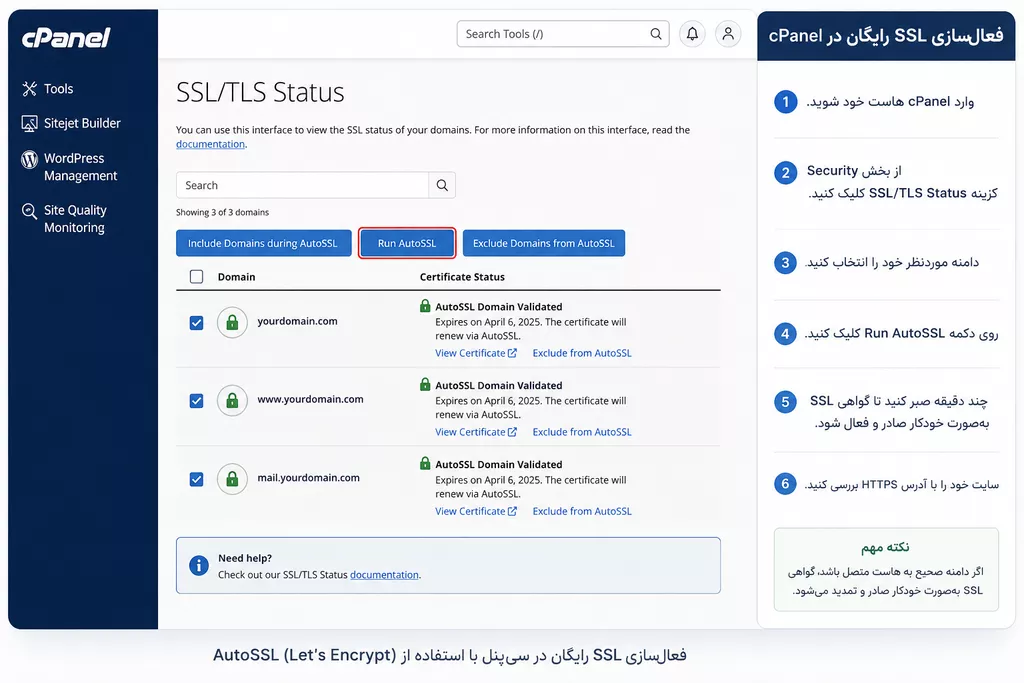Open the documentation link in description

pos(210,144)
